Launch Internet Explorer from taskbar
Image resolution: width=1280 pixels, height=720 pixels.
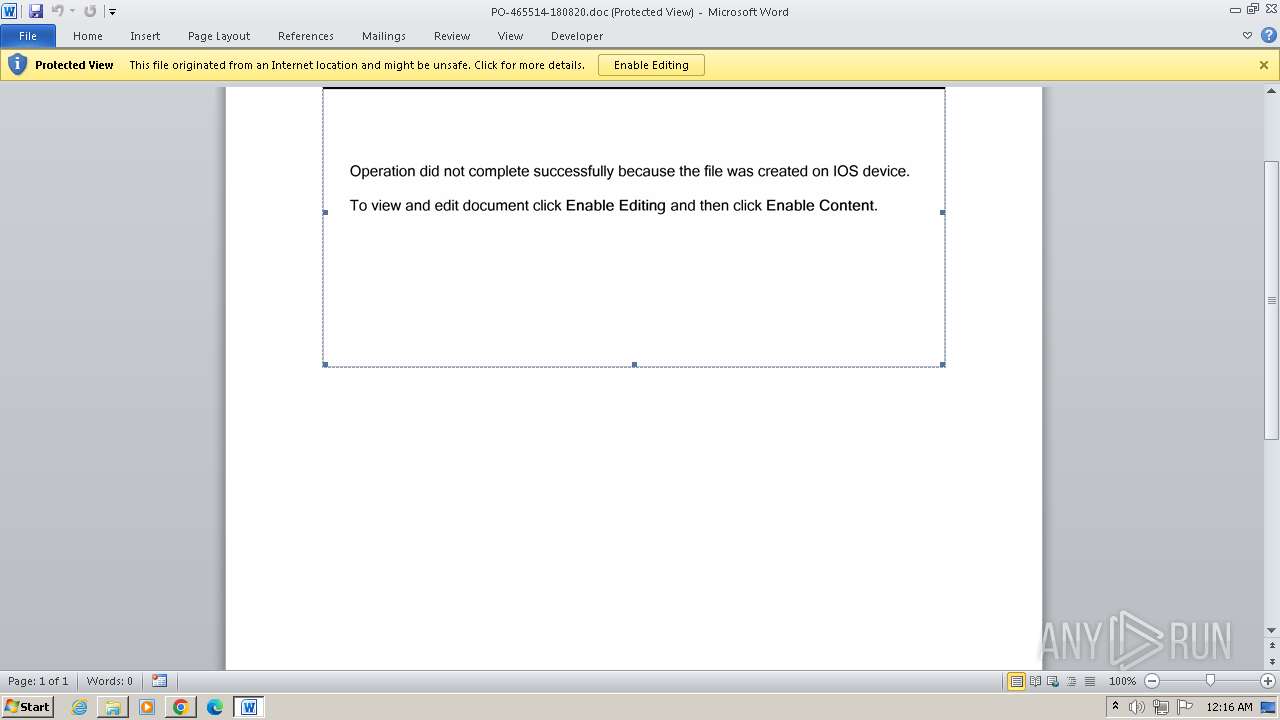pos(80,706)
